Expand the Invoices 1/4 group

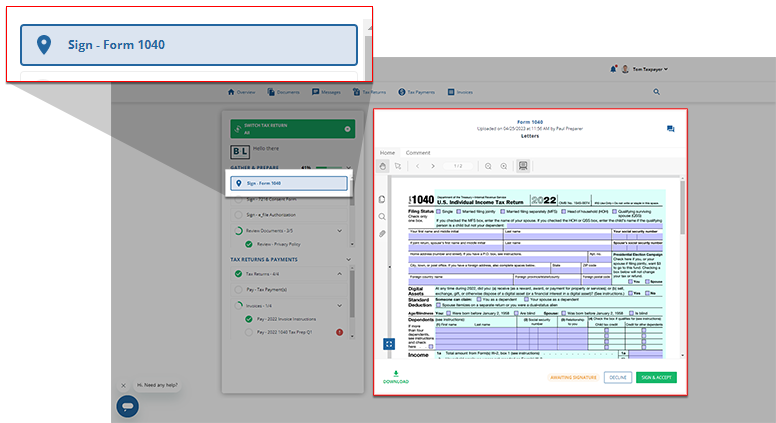pos(340,306)
